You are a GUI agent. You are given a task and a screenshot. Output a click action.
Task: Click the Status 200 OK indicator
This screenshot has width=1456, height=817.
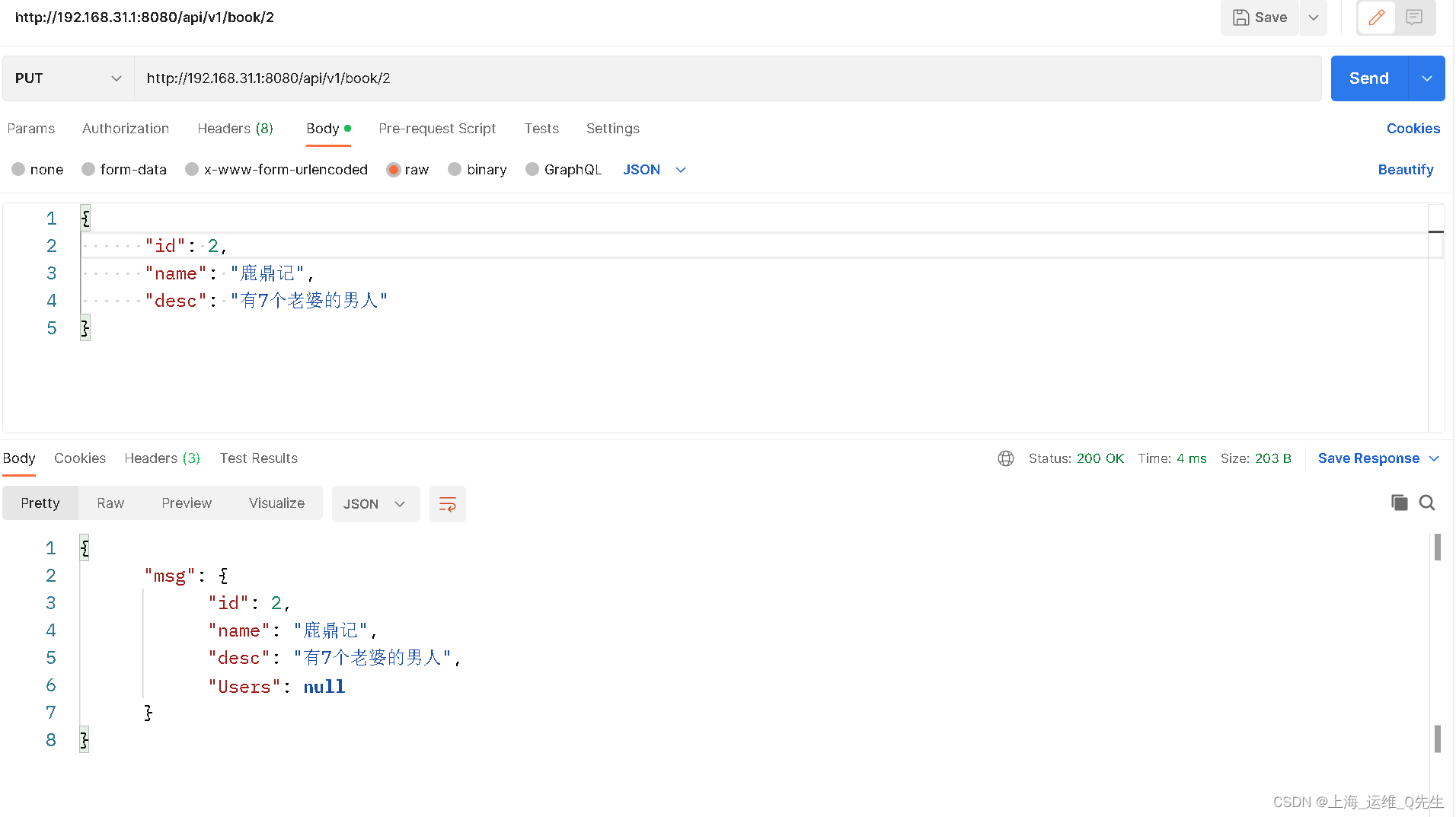pos(1076,458)
